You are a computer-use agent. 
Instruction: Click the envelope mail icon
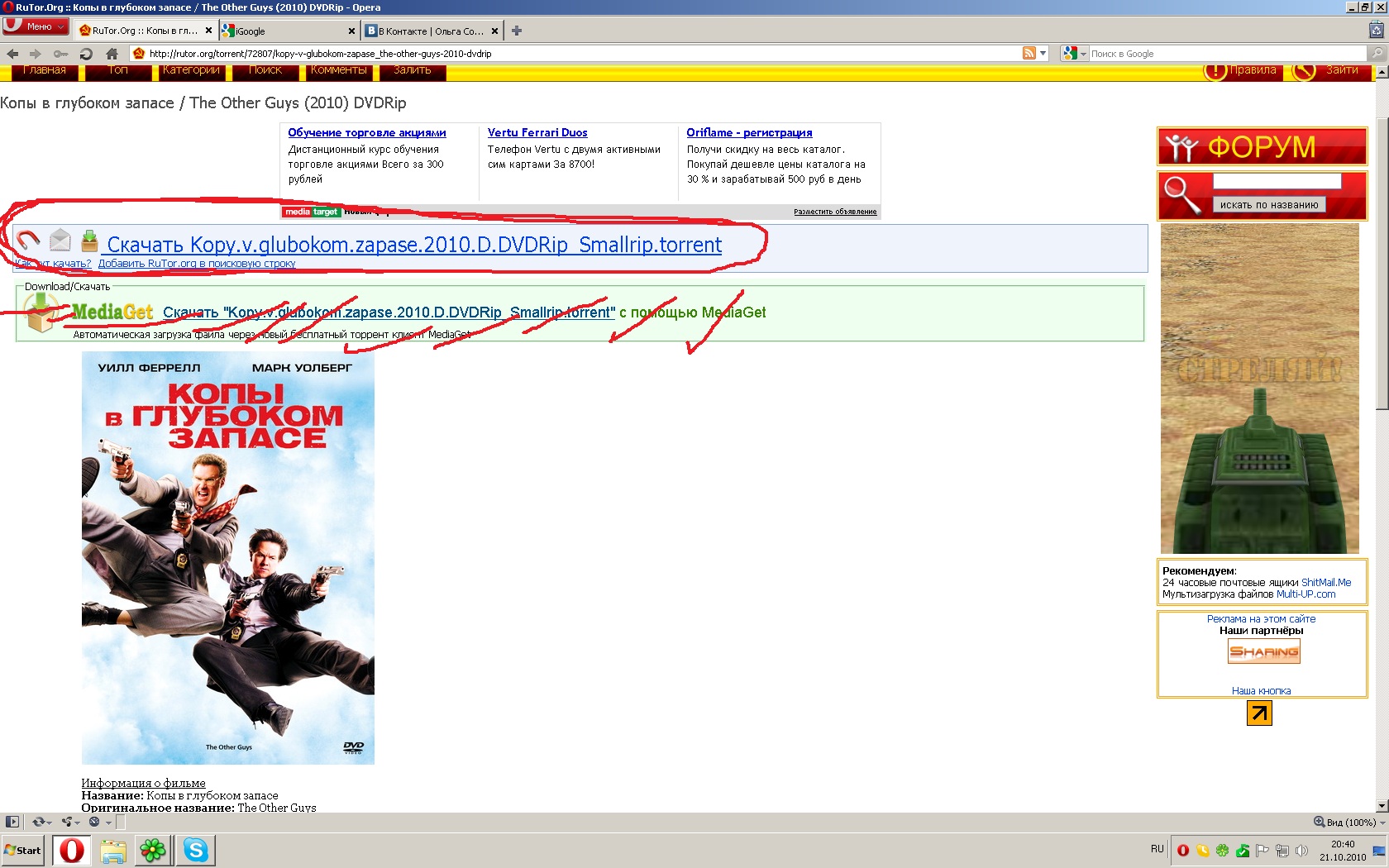coord(60,240)
